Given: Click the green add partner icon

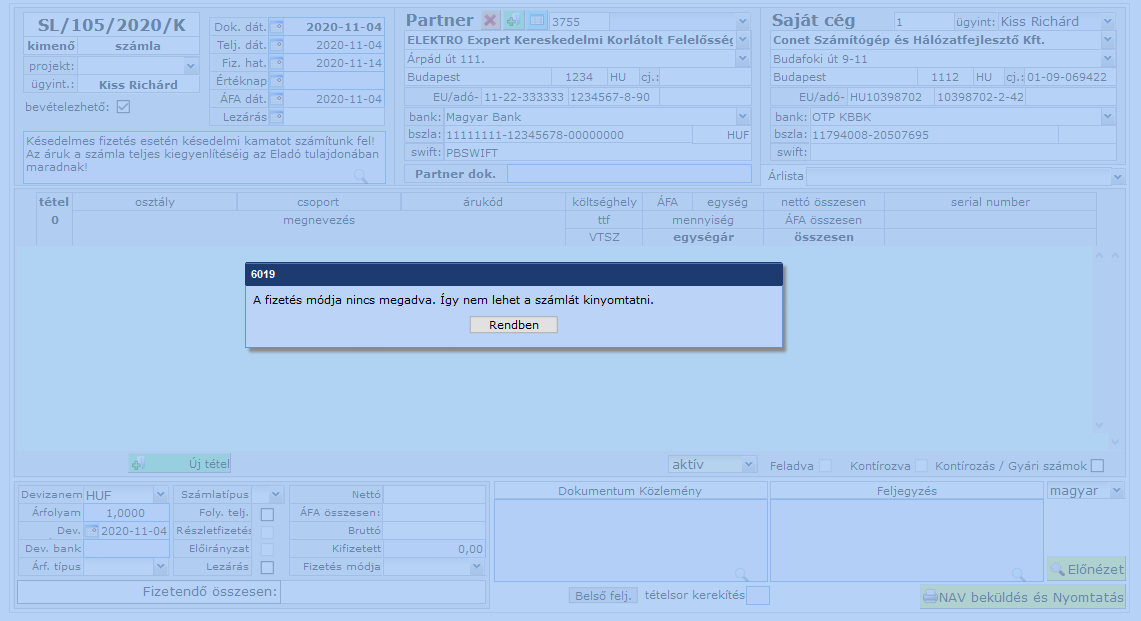Looking at the screenshot, I should click(x=513, y=21).
